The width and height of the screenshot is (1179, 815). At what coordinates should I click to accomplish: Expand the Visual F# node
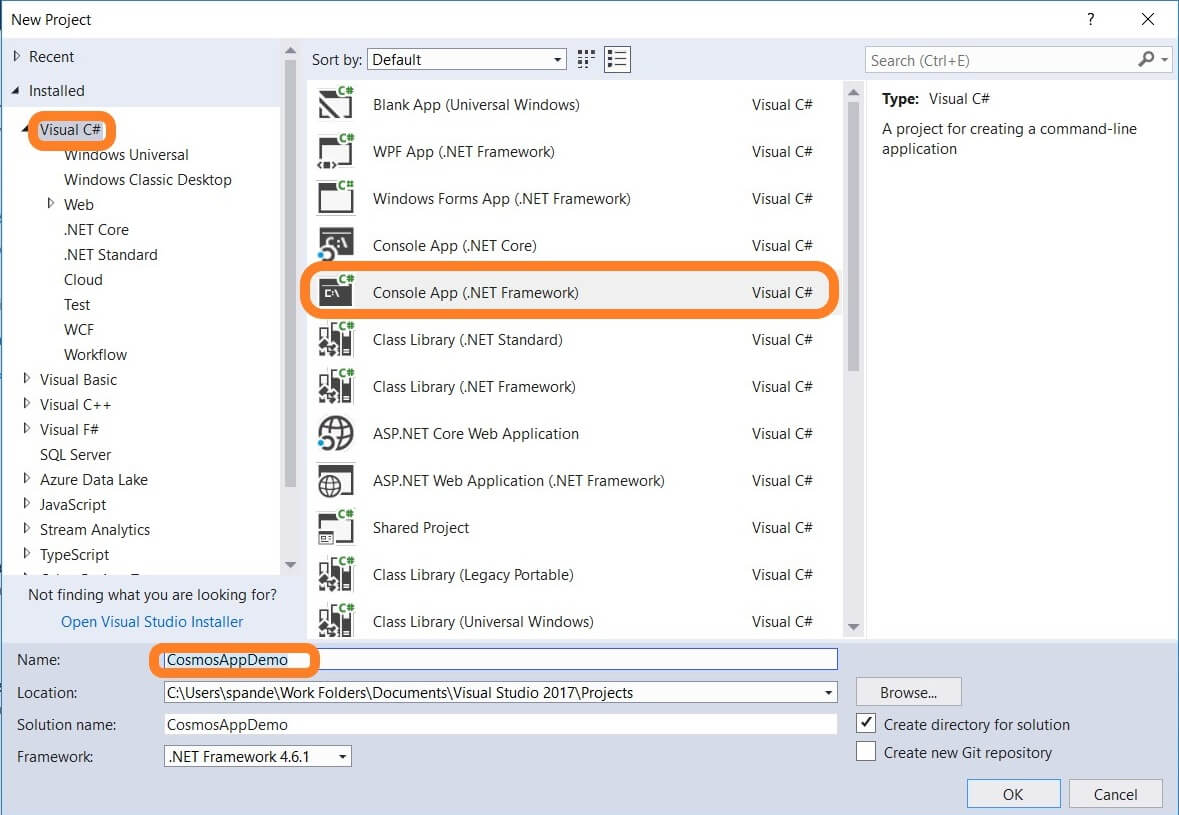(x=26, y=429)
